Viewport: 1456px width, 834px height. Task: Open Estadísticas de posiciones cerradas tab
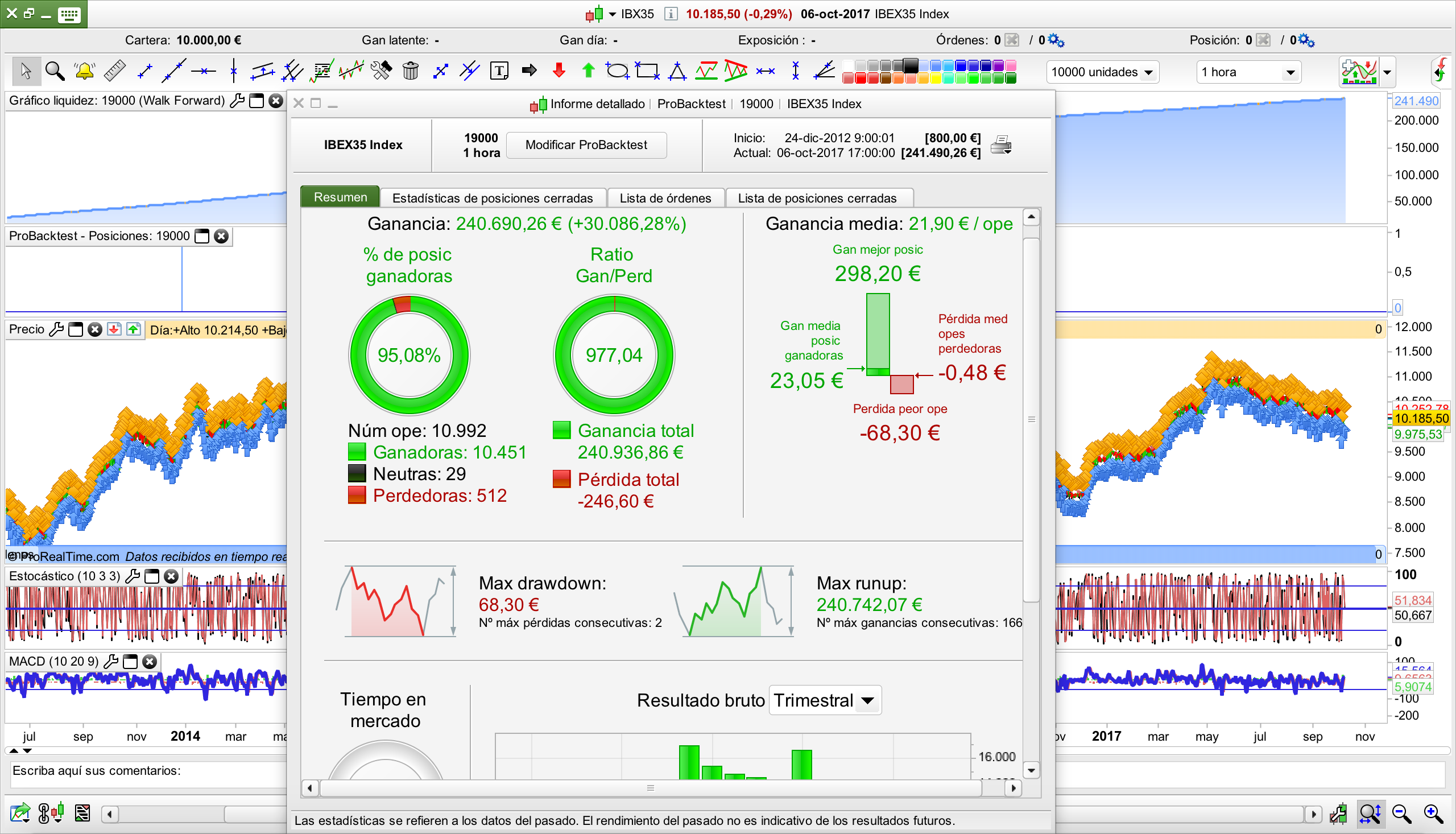493,198
